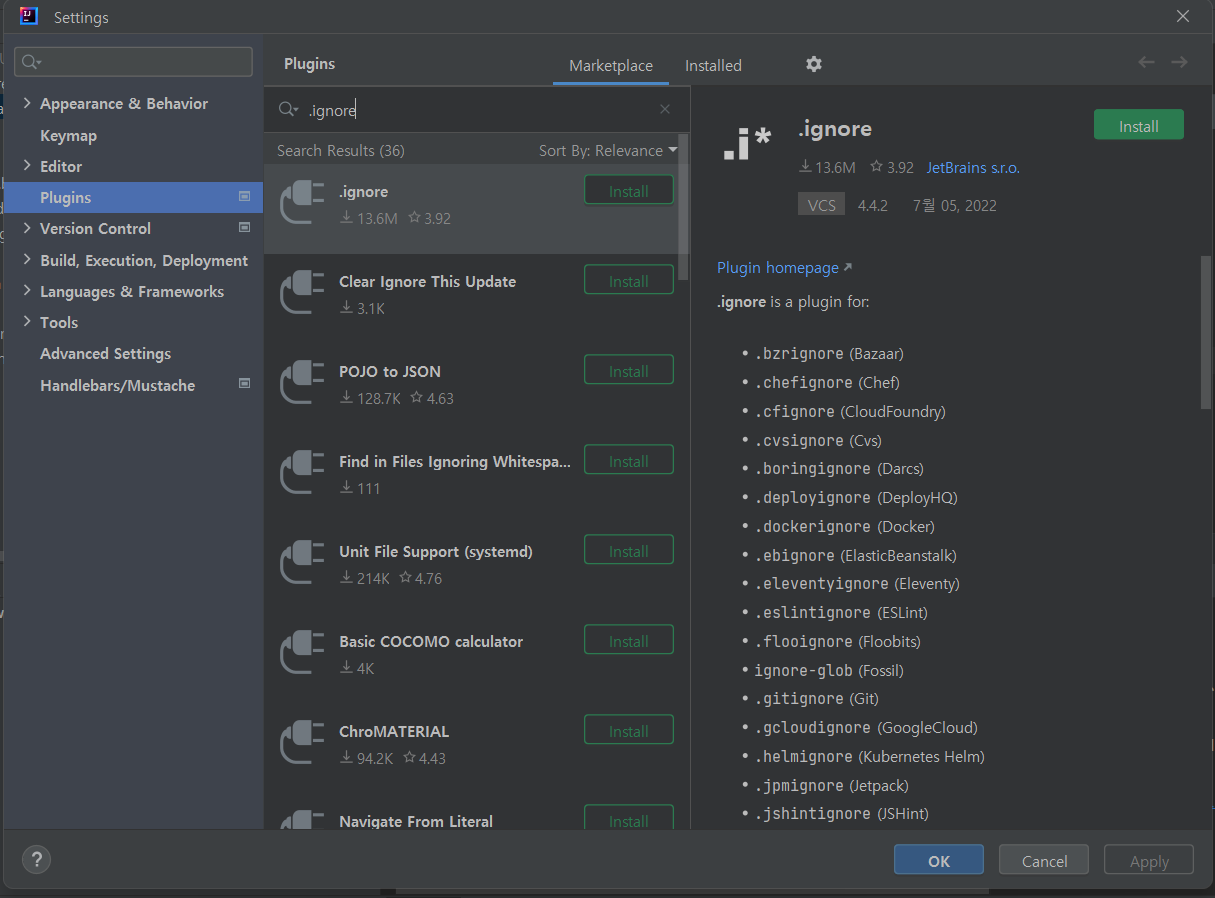This screenshot has height=898, width=1215.
Task: Click the project-level icon beside Version Control
Action: 244,228
